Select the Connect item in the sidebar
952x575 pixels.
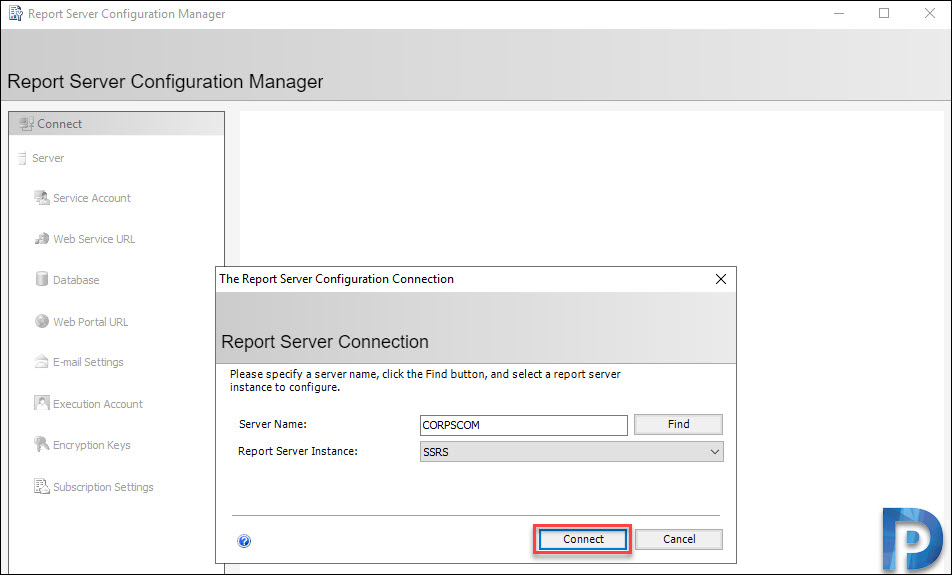pos(117,124)
